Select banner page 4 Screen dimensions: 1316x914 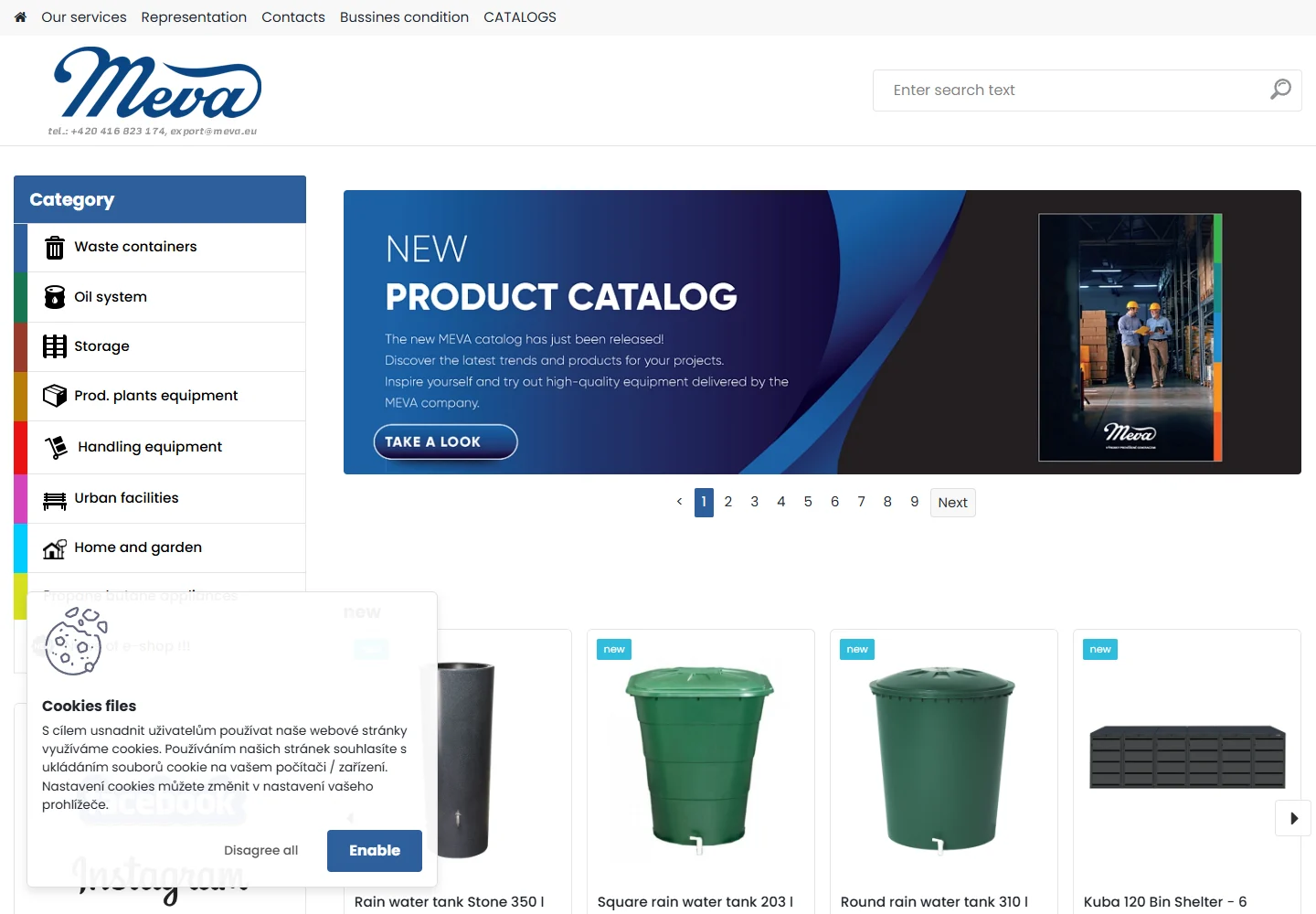781,502
